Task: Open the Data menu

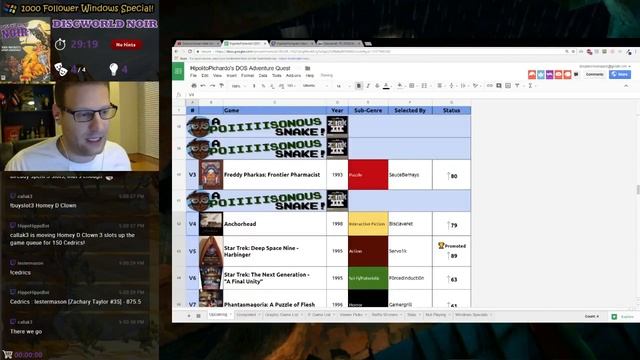Action: (x=263, y=76)
